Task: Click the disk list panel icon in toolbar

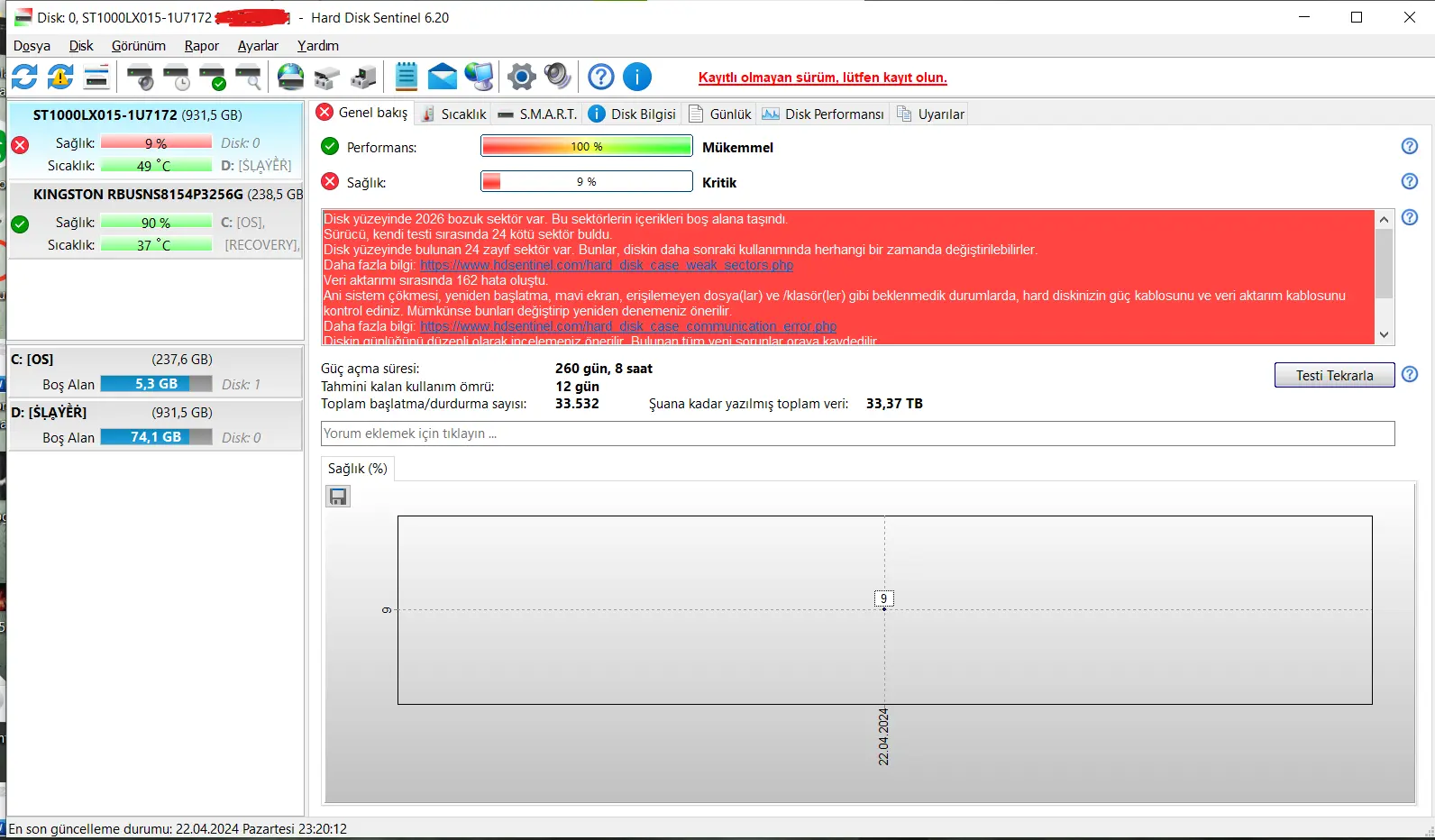Action: 96,77
